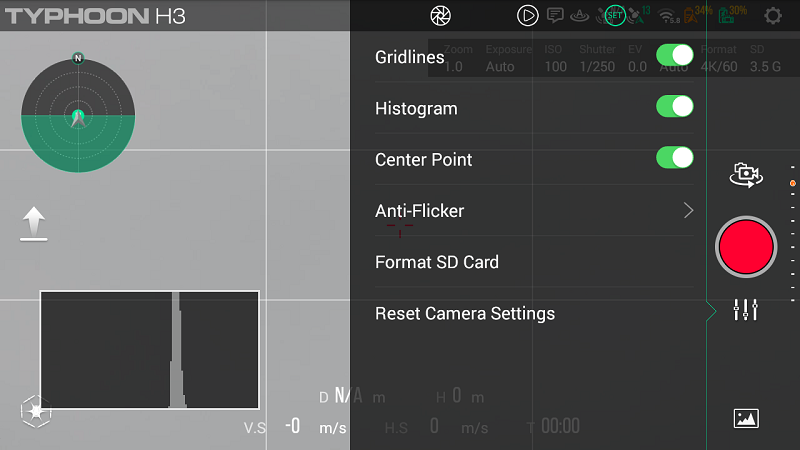Viewport: 800px width, 450px height.
Task: Open the camera adjustment sliders icon
Action: (746, 310)
